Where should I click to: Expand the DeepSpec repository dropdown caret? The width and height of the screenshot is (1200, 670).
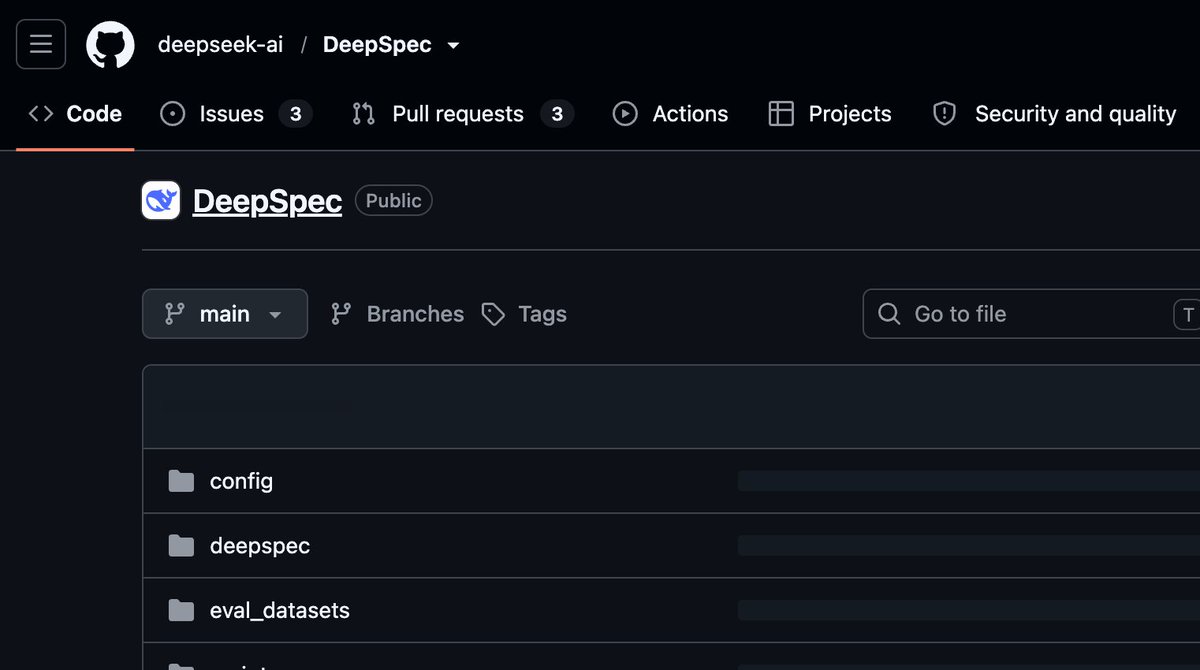453,46
